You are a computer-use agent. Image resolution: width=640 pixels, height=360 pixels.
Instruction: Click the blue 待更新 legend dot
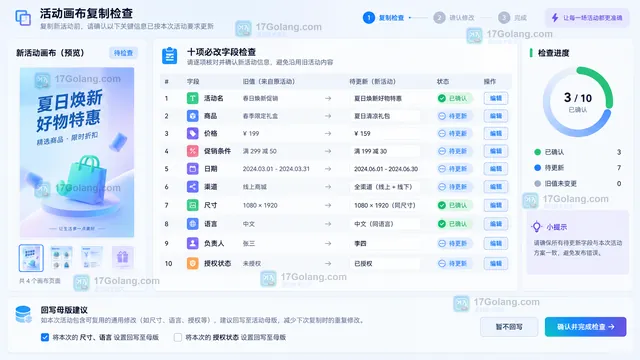pyautogui.click(x=538, y=168)
